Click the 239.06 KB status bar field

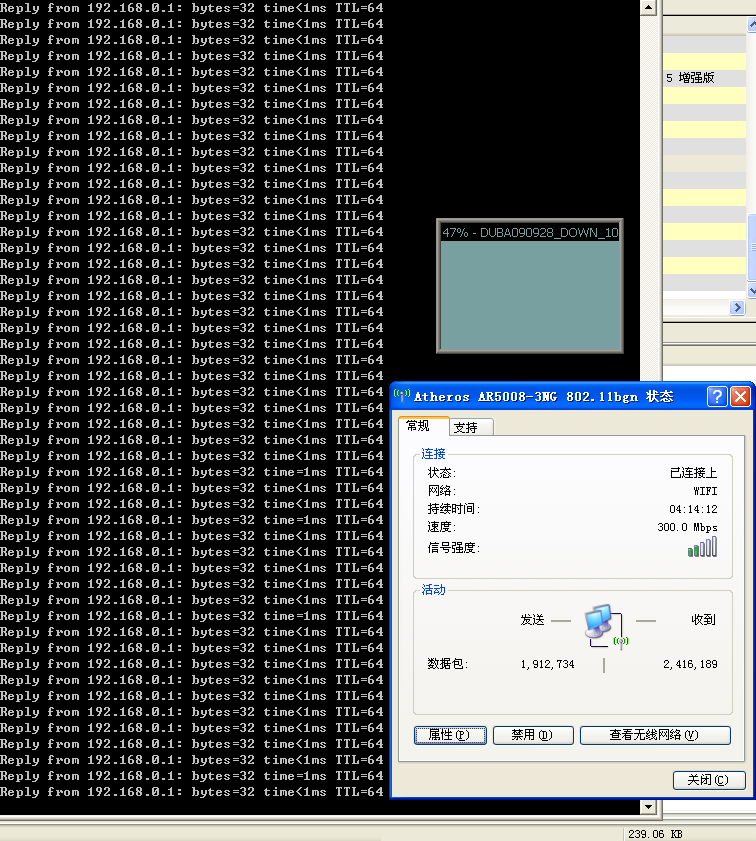(x=655, y=833)
